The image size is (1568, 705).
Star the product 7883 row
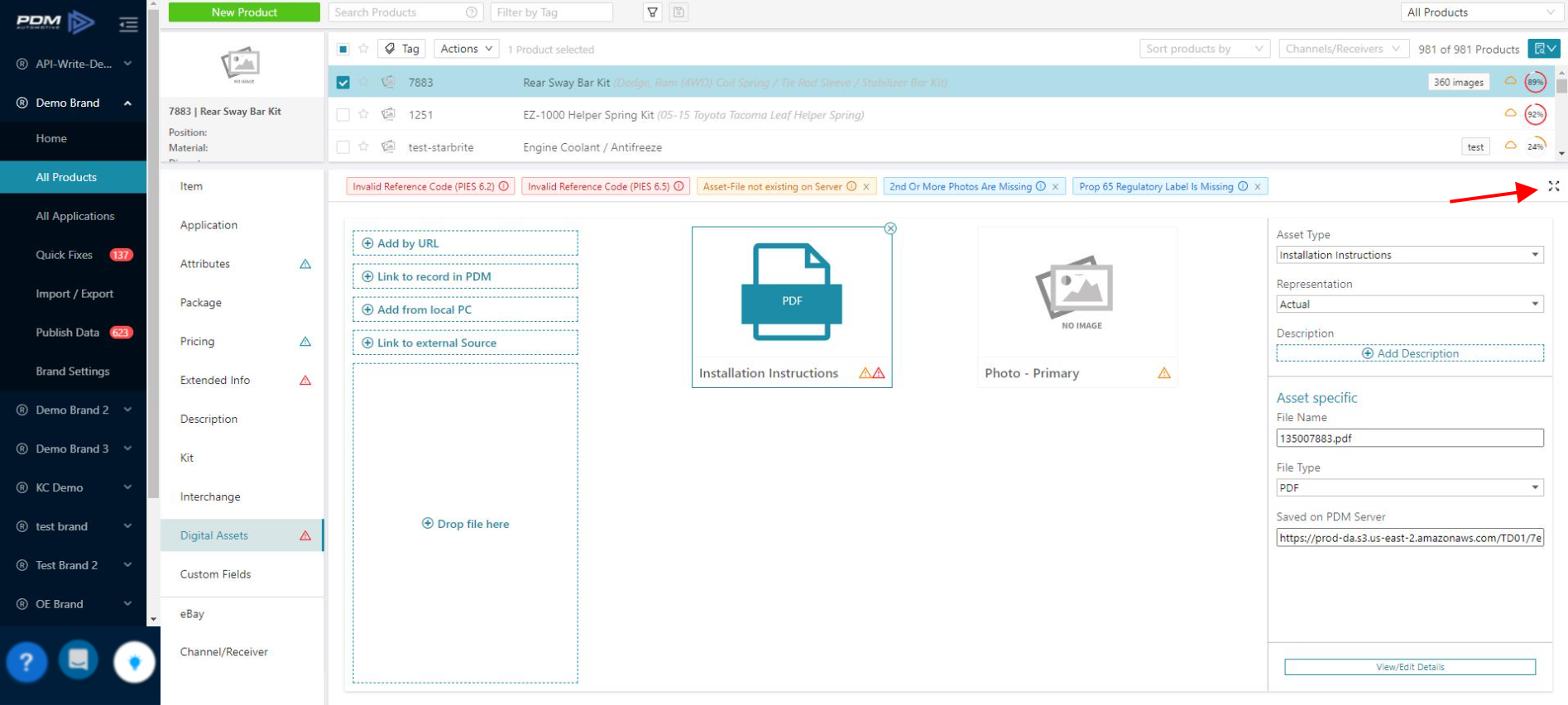(363, 82)
